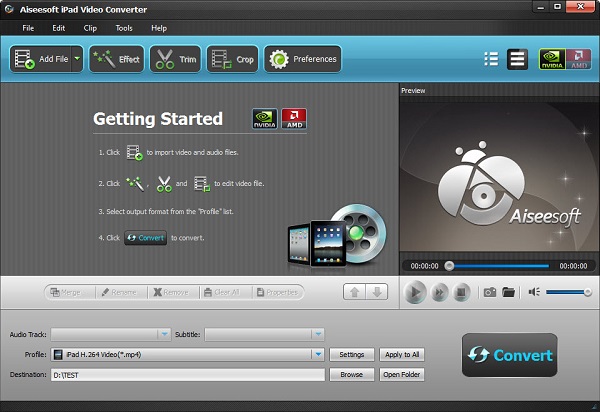Open the Effect editing tool
The width and height of the screenshot is (600, 412).
point(117,60)
